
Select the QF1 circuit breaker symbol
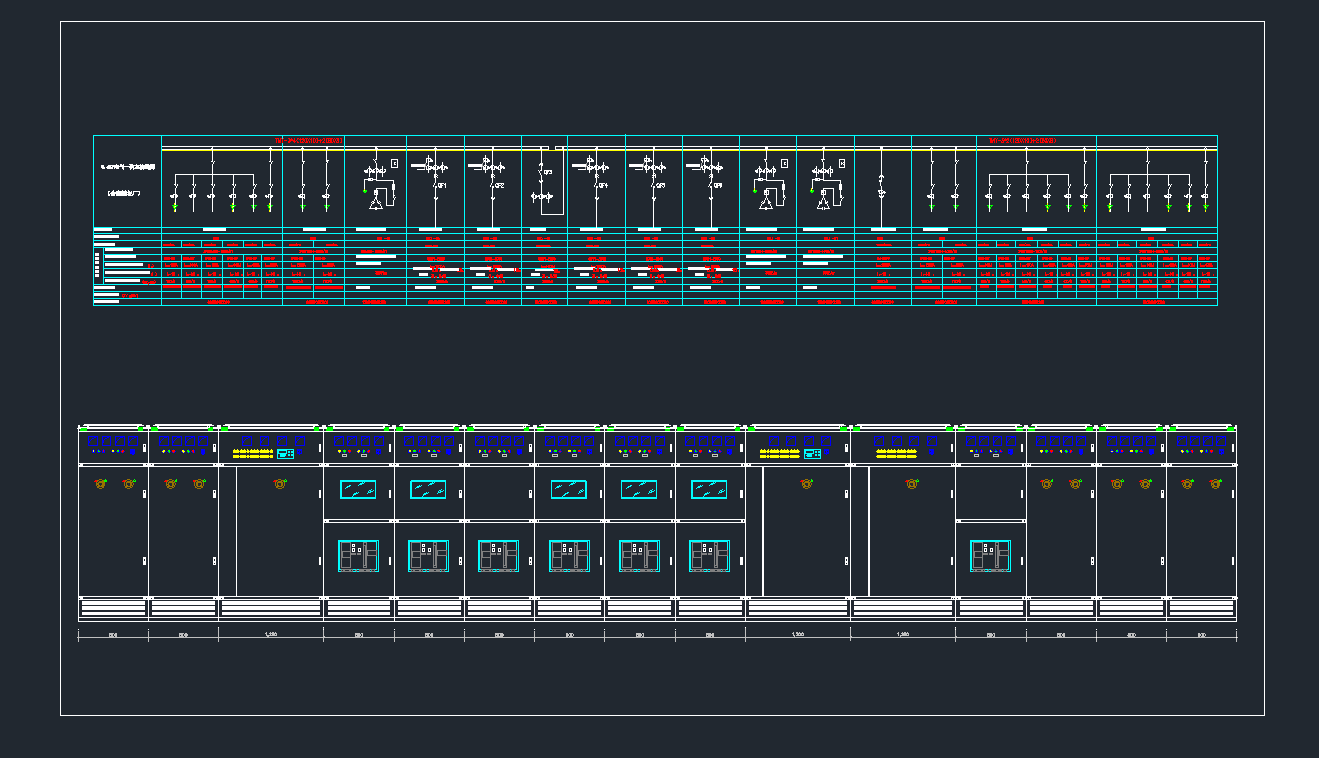click(437, 185)
